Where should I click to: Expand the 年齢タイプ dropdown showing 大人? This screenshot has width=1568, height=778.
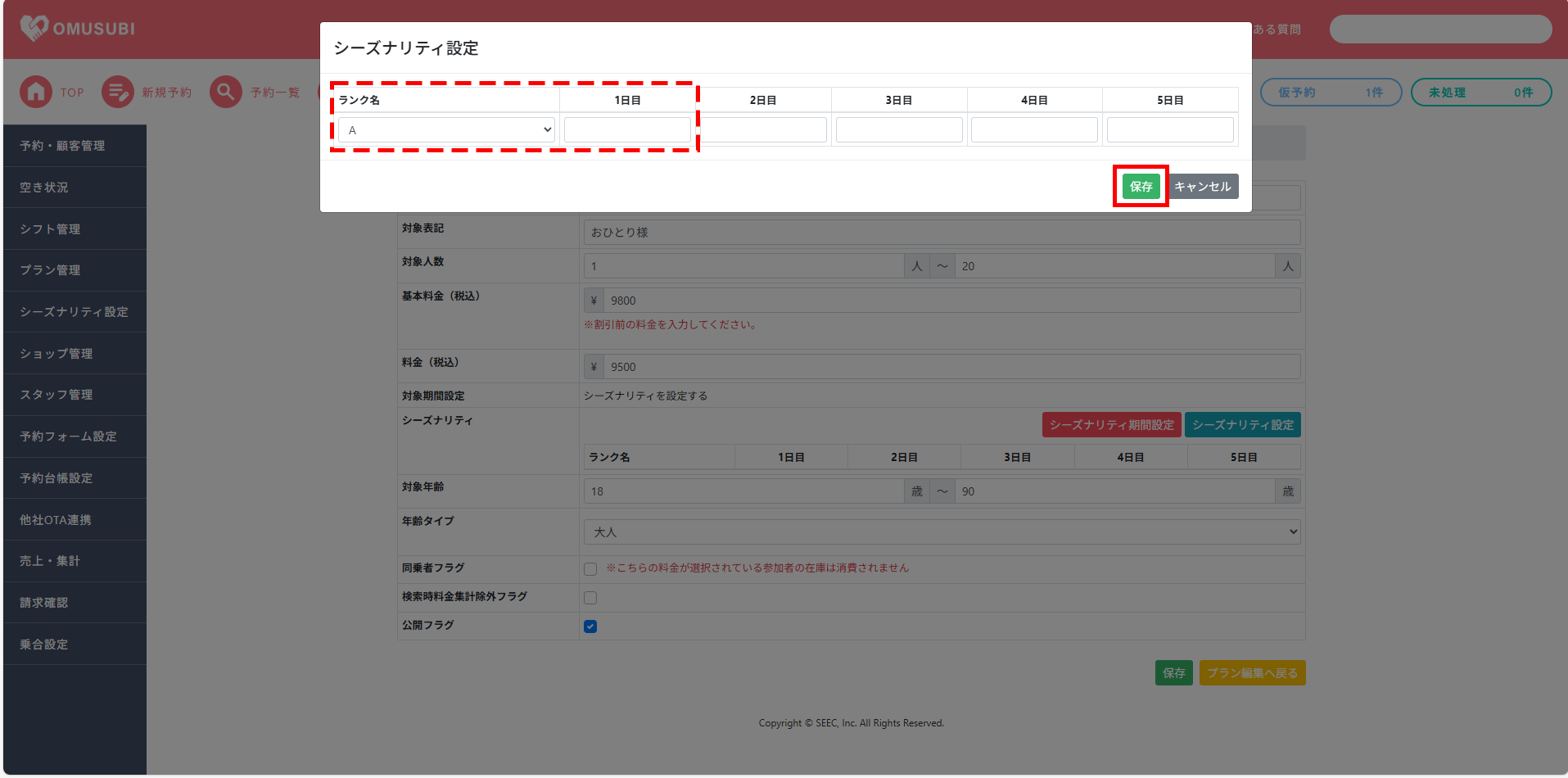941,532
